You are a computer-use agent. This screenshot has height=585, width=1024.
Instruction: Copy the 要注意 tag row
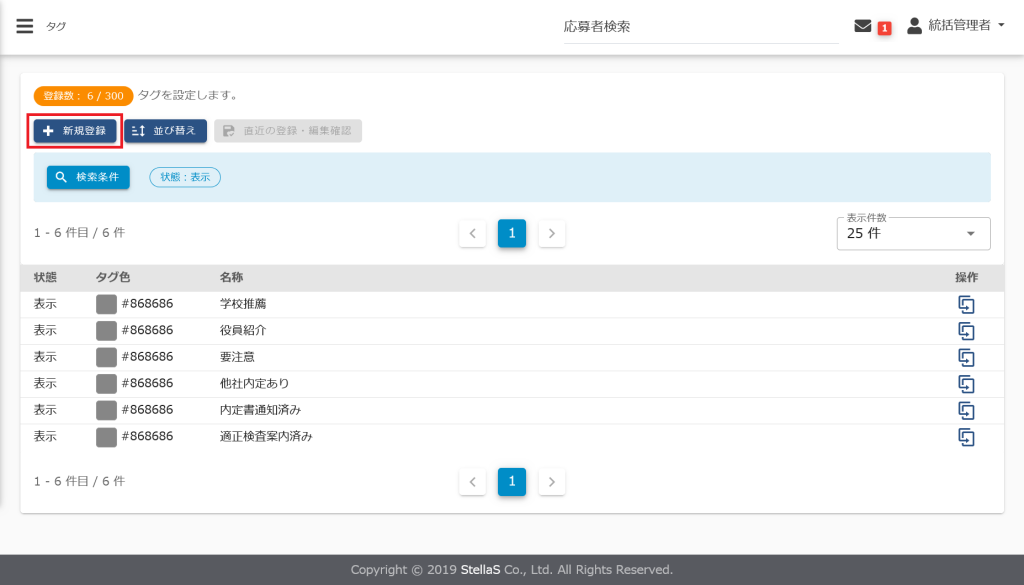click(x=966, y=357)
